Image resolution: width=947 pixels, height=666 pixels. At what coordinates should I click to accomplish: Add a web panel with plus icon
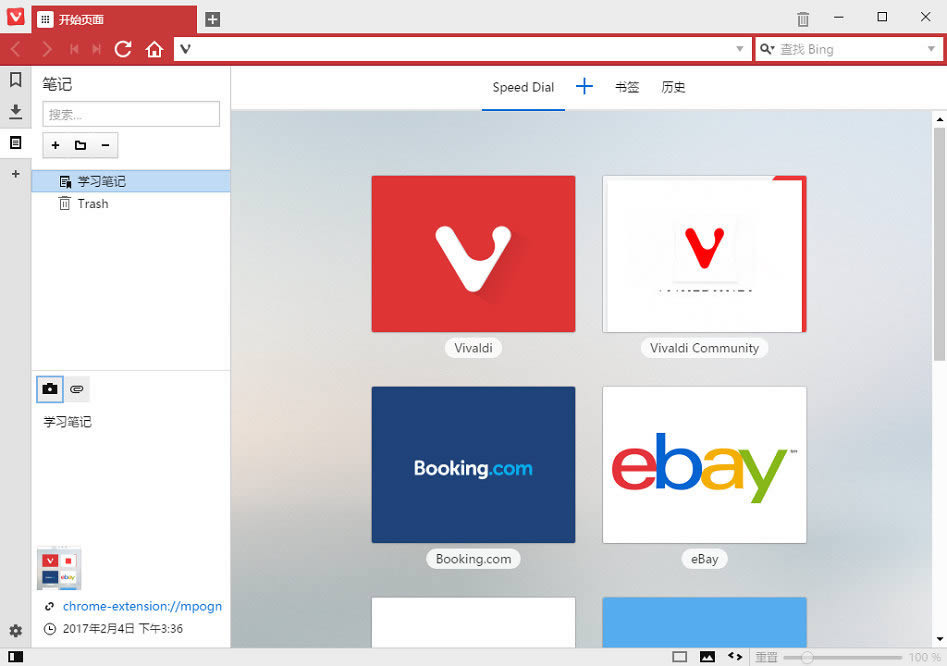pyautogui.click(x=16, y=174)
